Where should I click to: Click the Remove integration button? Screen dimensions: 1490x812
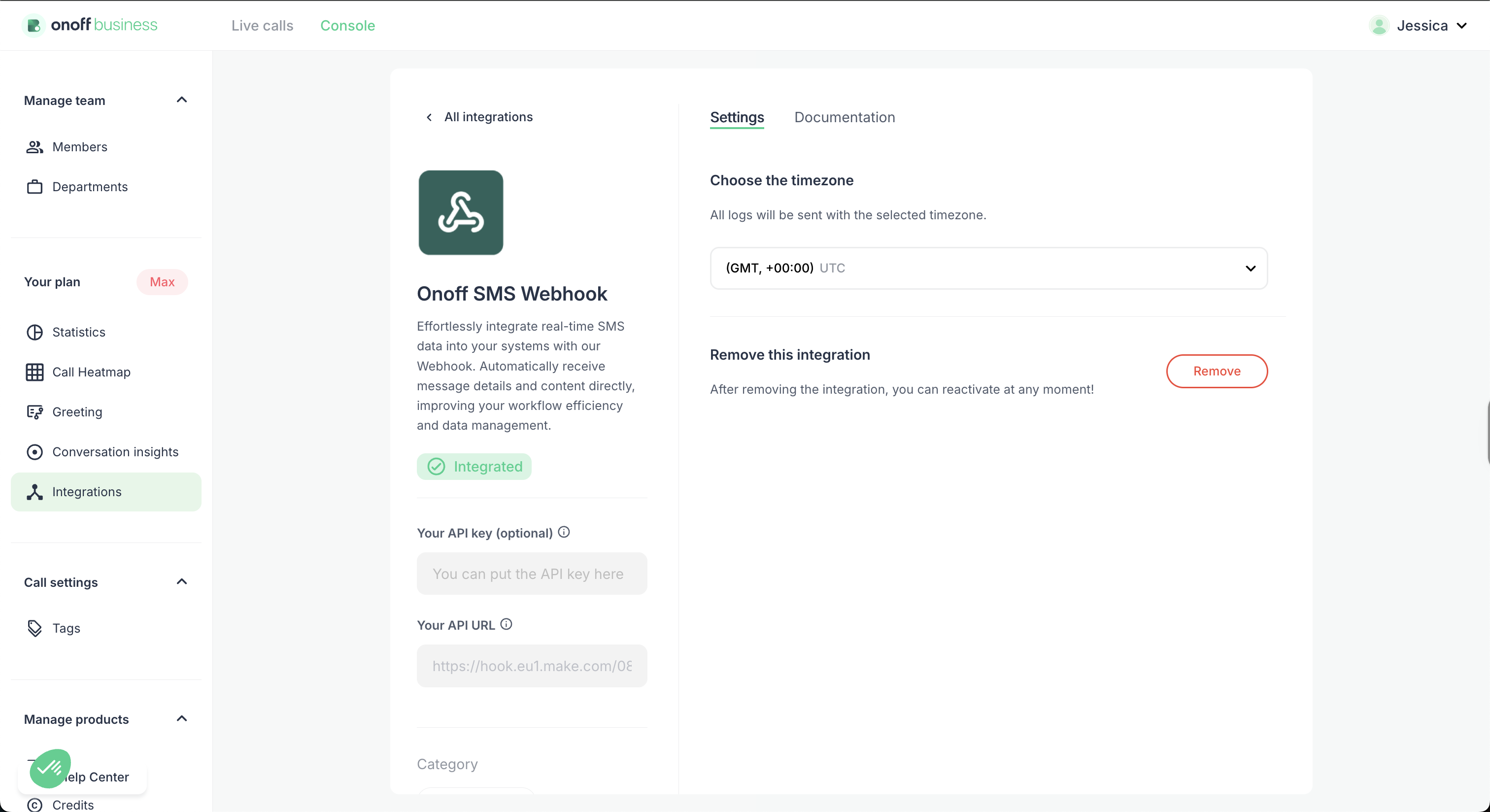pos(1217,372)
